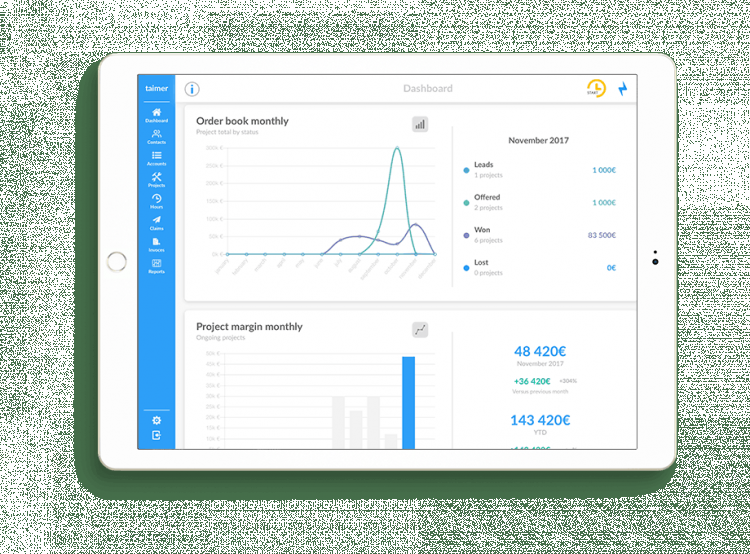Screen dimensions: 750x554
Task: Click the November 2017 heading
Action: pos(539,140)
